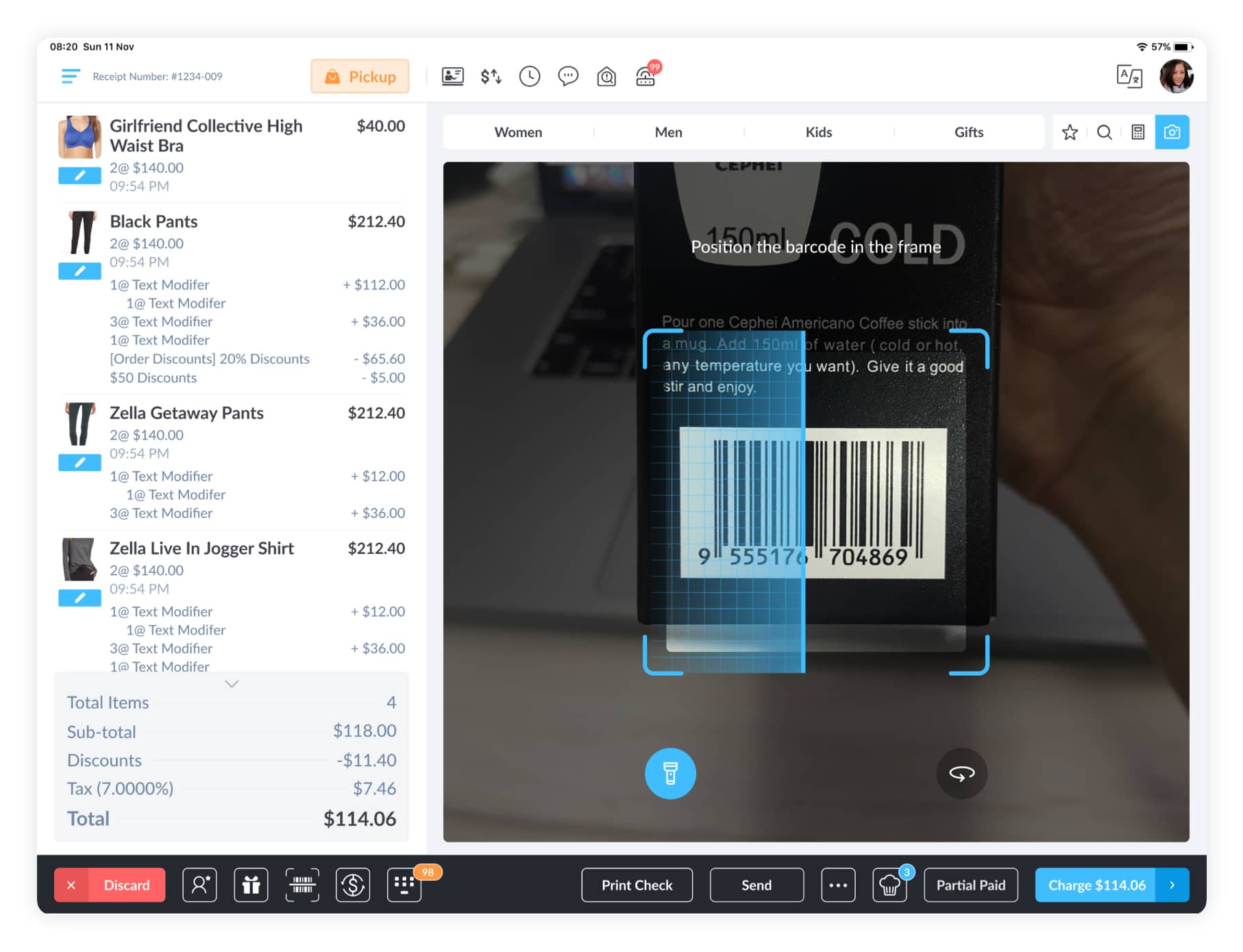Toggle the favorites star icon
The width and height of the screenshot is (1243, 952).
click(x=1070, y=132)
